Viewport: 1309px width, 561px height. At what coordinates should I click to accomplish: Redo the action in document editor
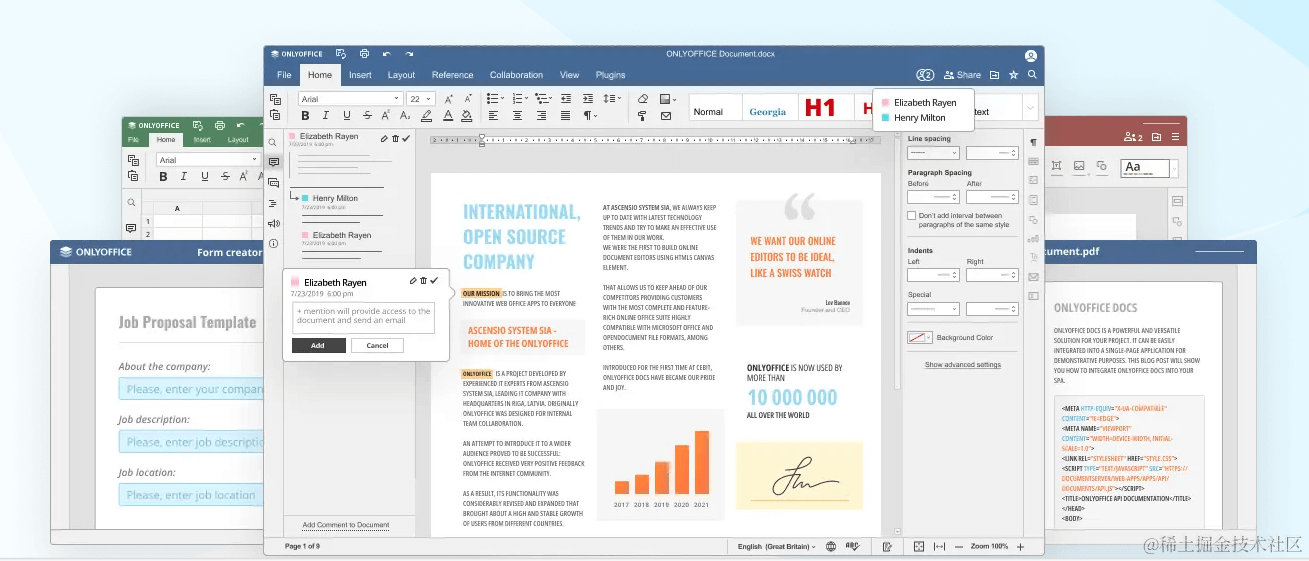tap(410, 54)
